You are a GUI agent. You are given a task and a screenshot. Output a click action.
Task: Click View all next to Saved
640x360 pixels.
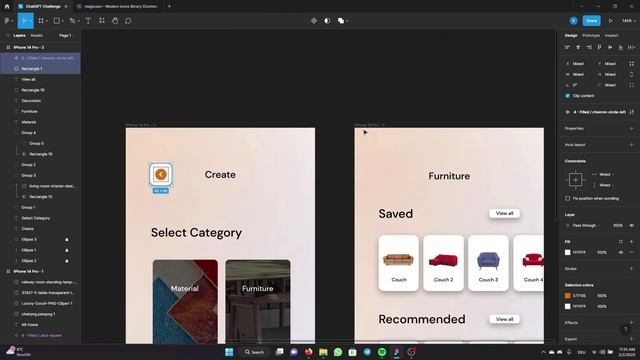pos(504,213)
